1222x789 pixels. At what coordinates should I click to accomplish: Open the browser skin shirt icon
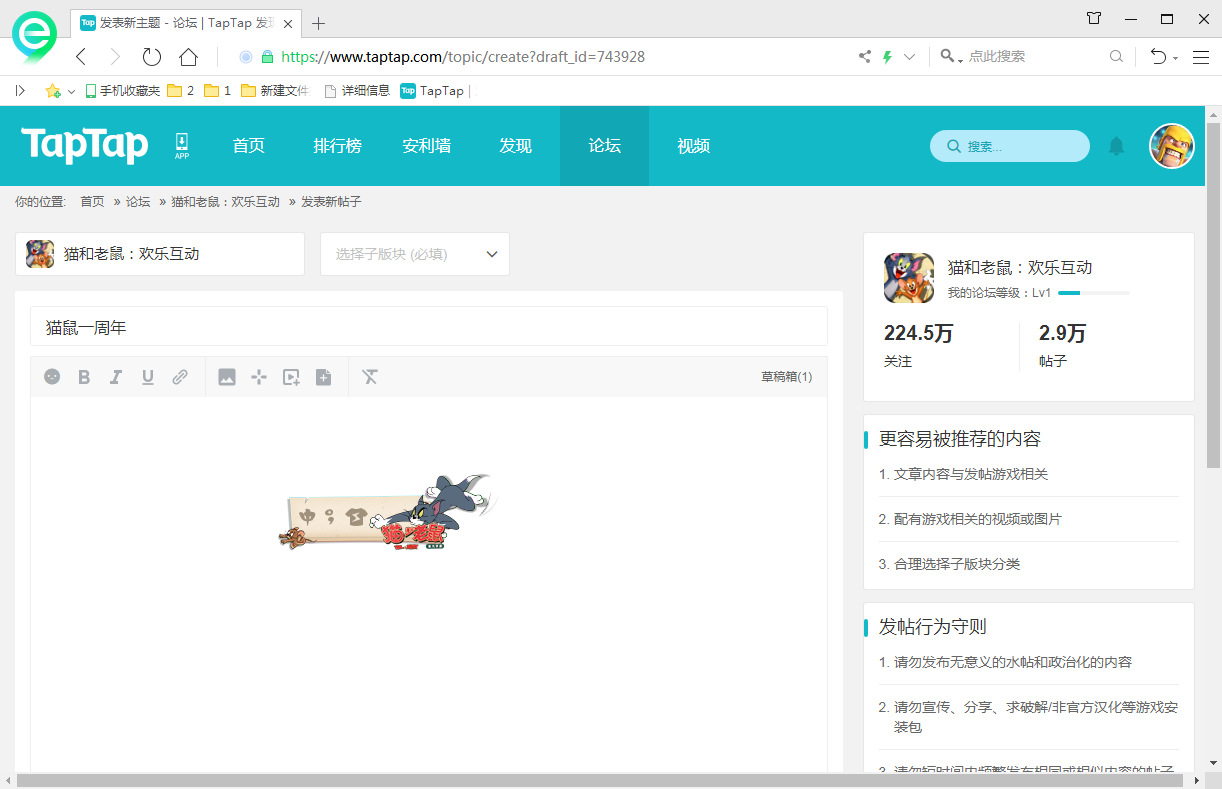pos(1094,18)
